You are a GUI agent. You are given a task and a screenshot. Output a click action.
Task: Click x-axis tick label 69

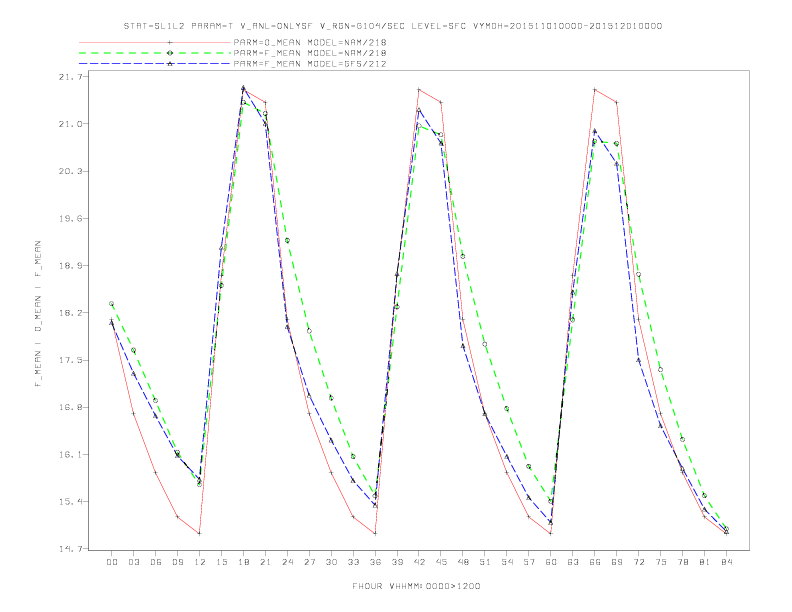coord(617,562)
